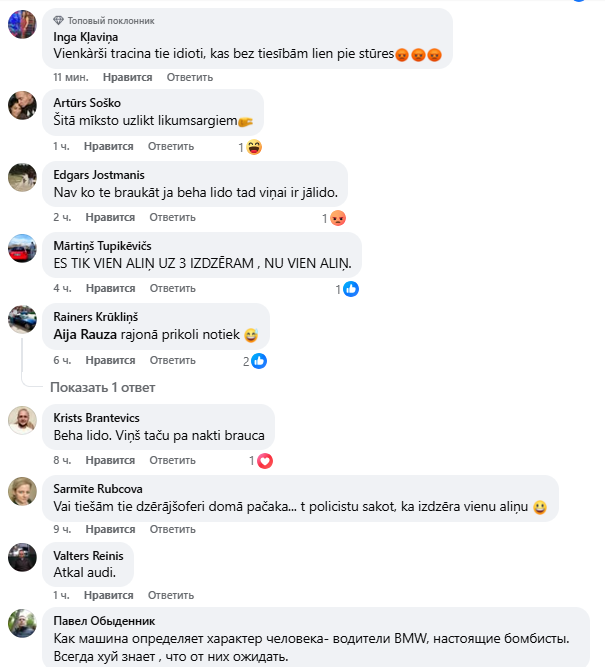Click the 8 ч. timestamp on Krists' comment

62,460
